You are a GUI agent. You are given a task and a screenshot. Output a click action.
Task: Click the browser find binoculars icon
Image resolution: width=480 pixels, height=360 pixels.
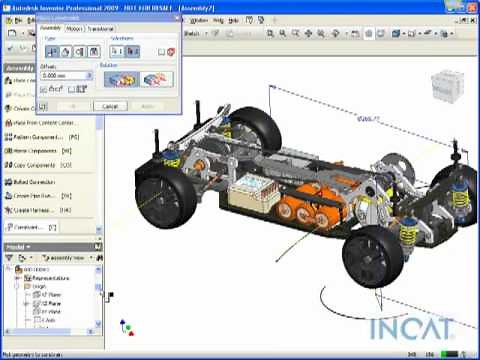click(x=99, y=258)
